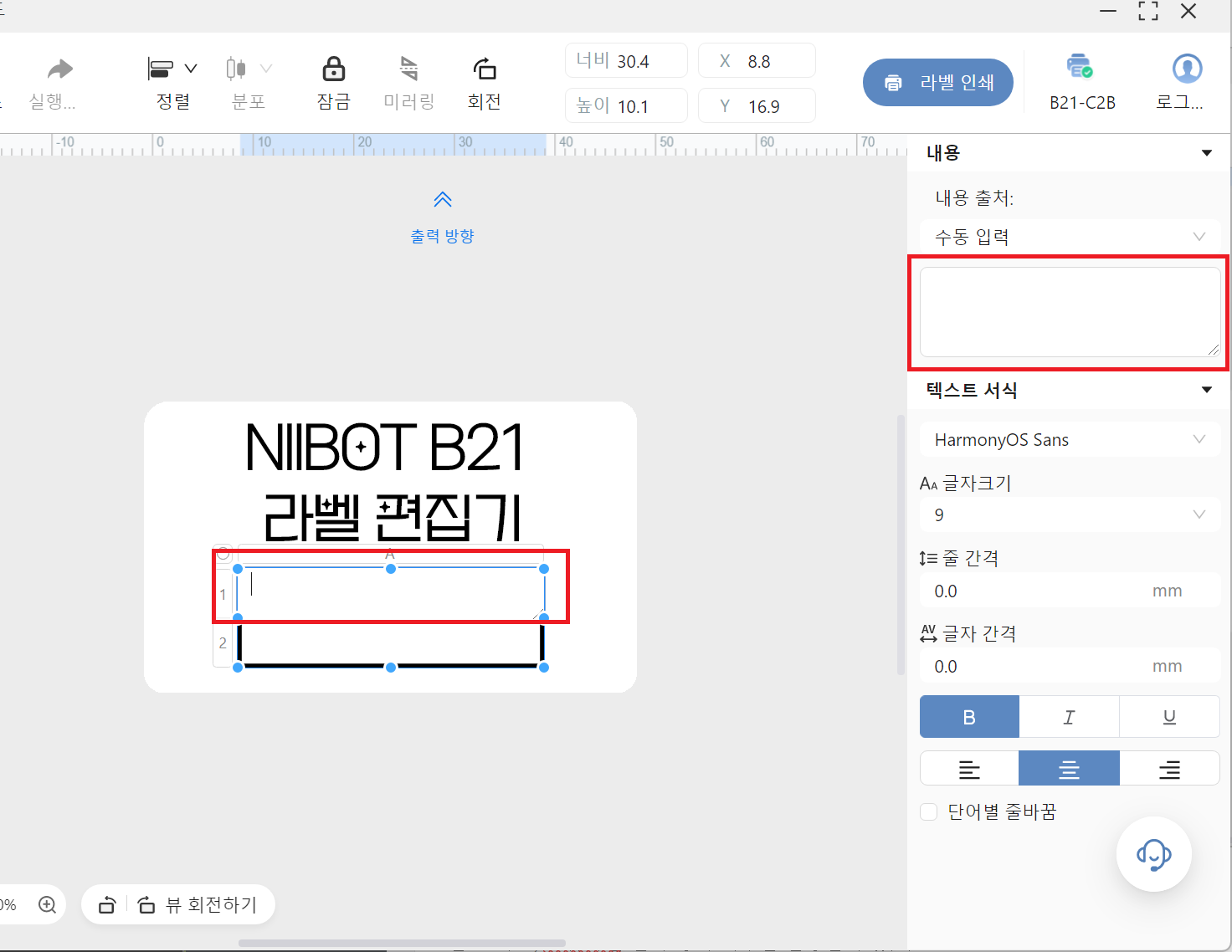The image size is (1232, 952).
Task: Expand the 정렬 dropdown arrow
Action: coord(191,69)
